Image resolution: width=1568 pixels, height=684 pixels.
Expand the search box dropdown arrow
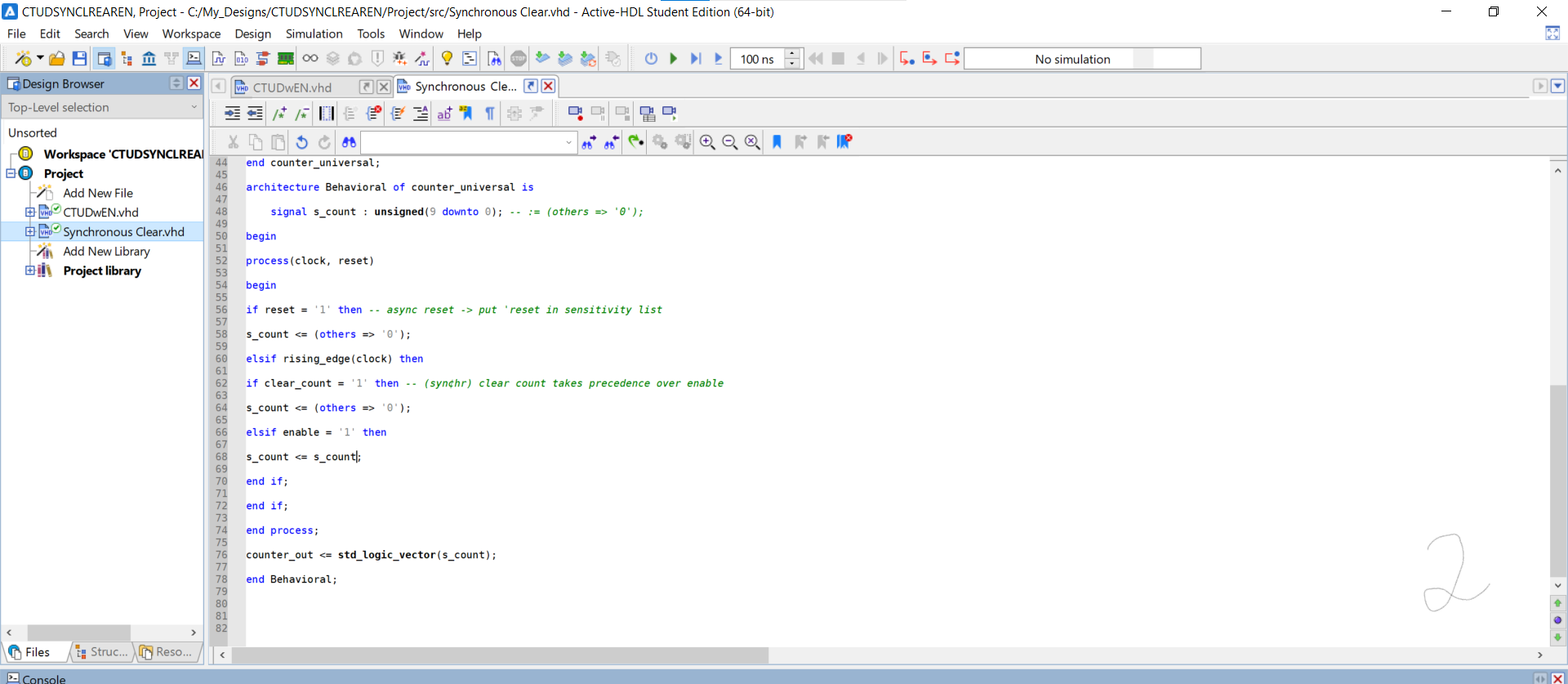[569, 142]
